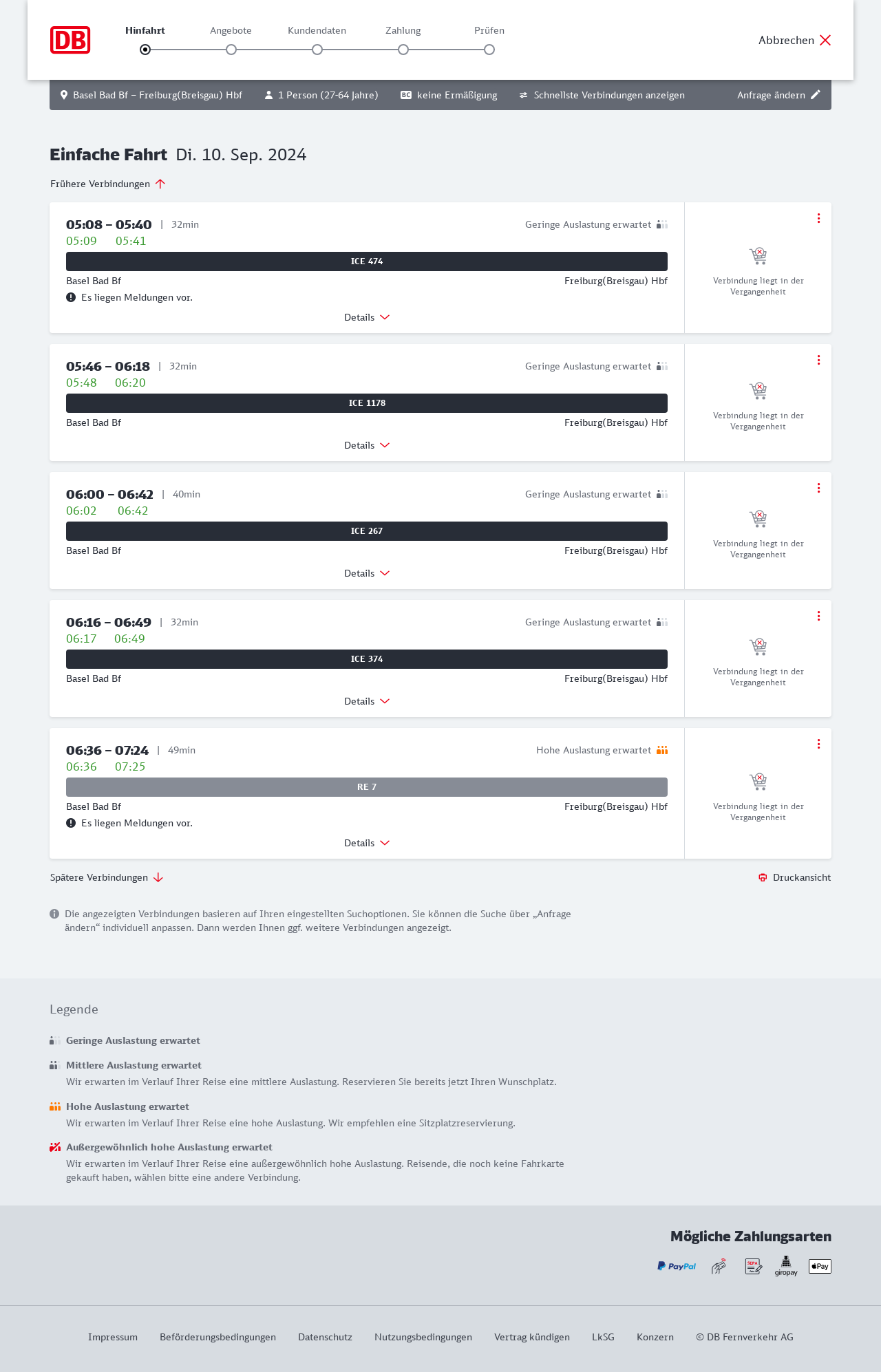The image size is (881, 1372).
Task: Open the Datenschutz footer link
Action: coord(325,1337)
